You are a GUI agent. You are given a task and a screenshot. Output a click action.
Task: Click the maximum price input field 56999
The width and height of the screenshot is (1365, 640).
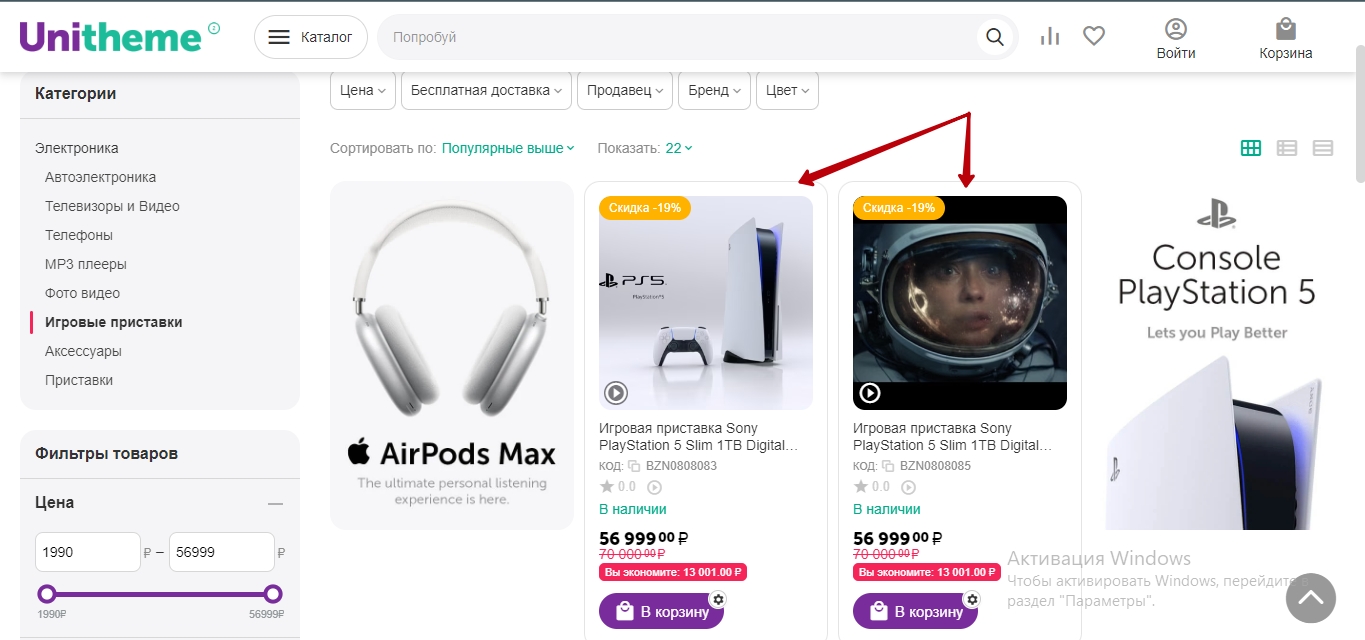[221, 552]
